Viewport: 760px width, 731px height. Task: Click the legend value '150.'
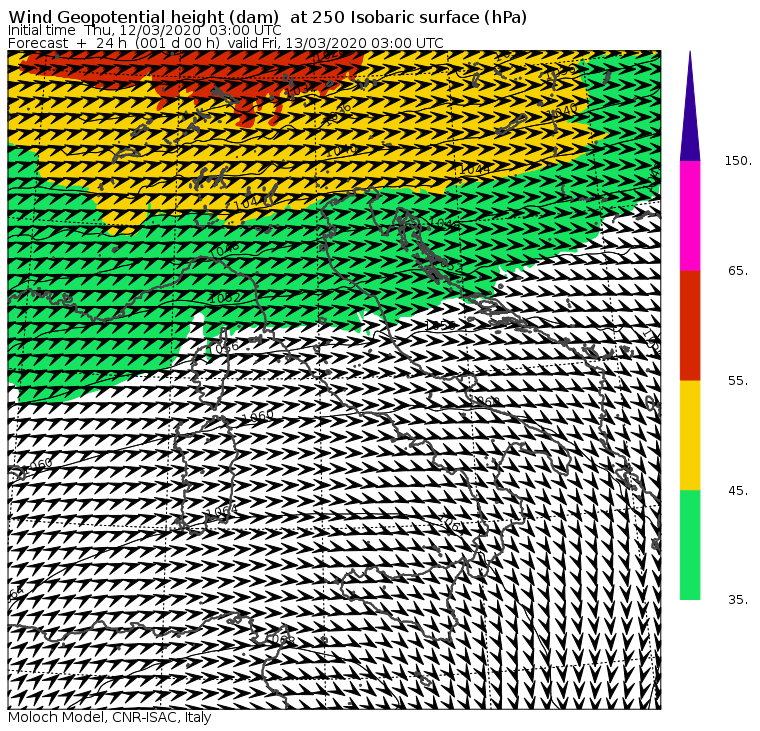(738, 161)
